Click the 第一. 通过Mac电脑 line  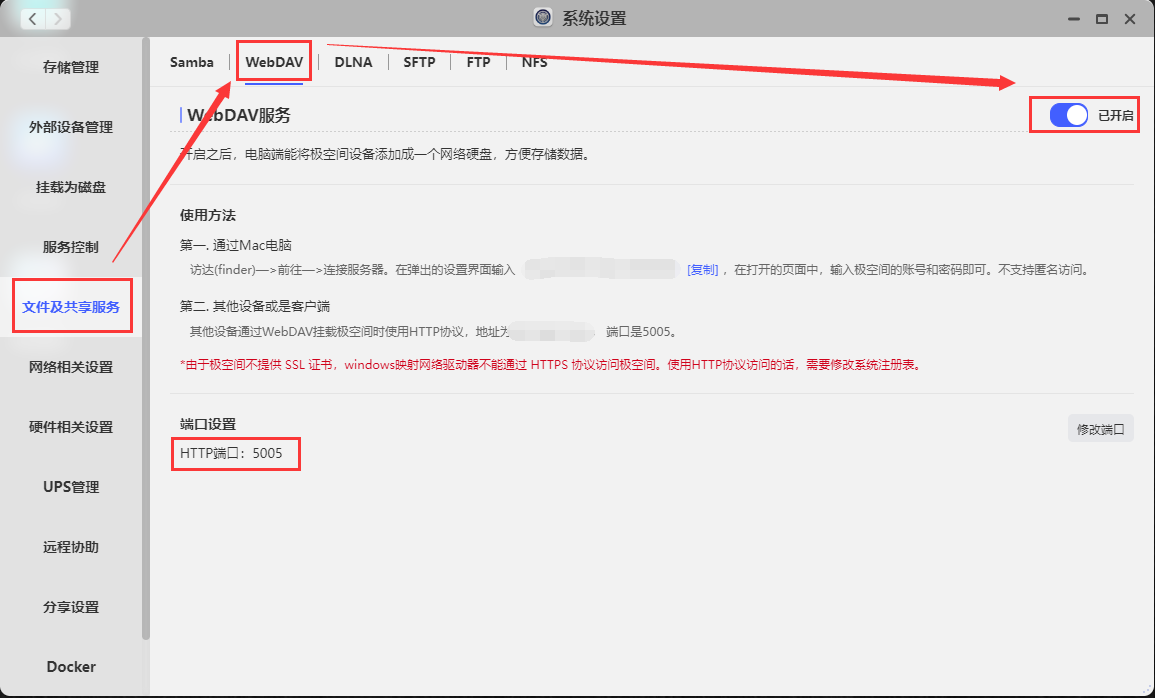(236, 245)
